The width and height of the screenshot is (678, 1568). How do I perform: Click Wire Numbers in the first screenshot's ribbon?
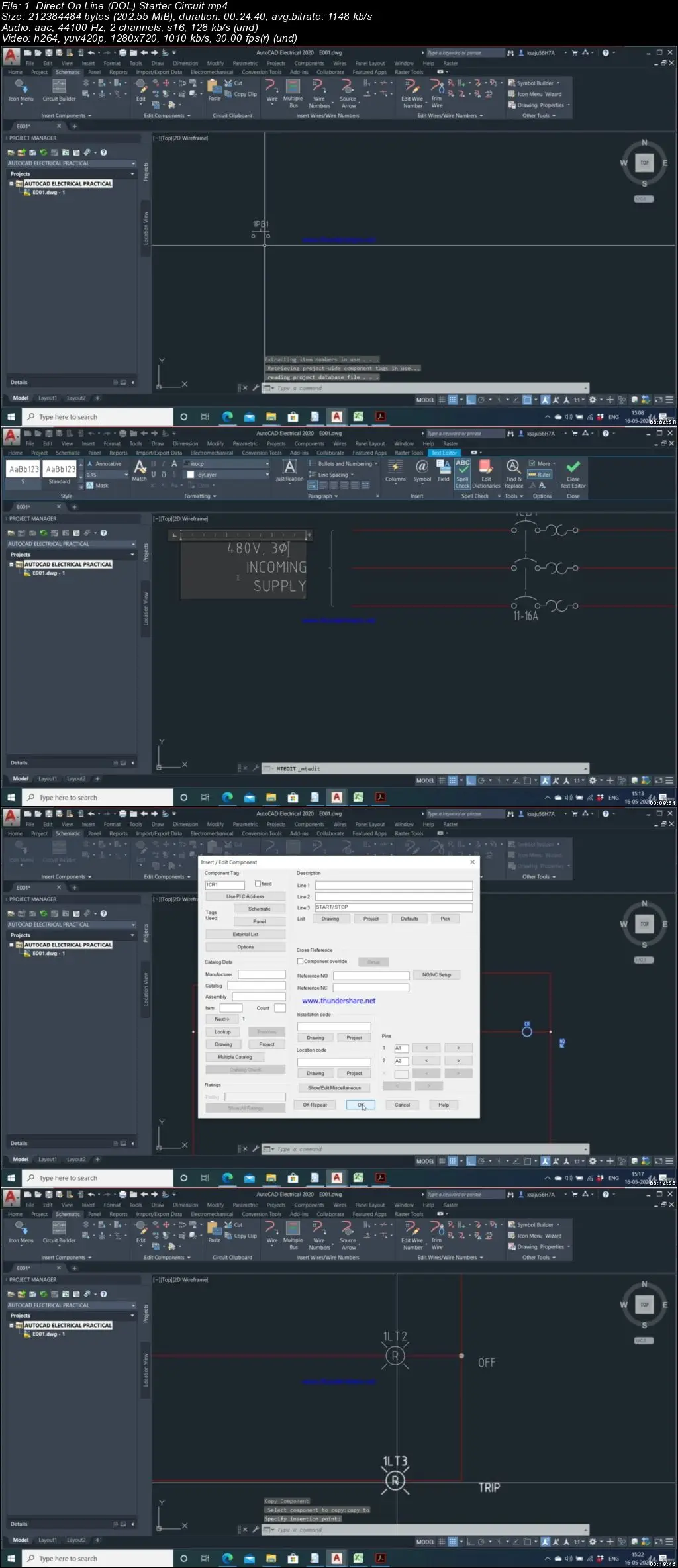(319, 93)
